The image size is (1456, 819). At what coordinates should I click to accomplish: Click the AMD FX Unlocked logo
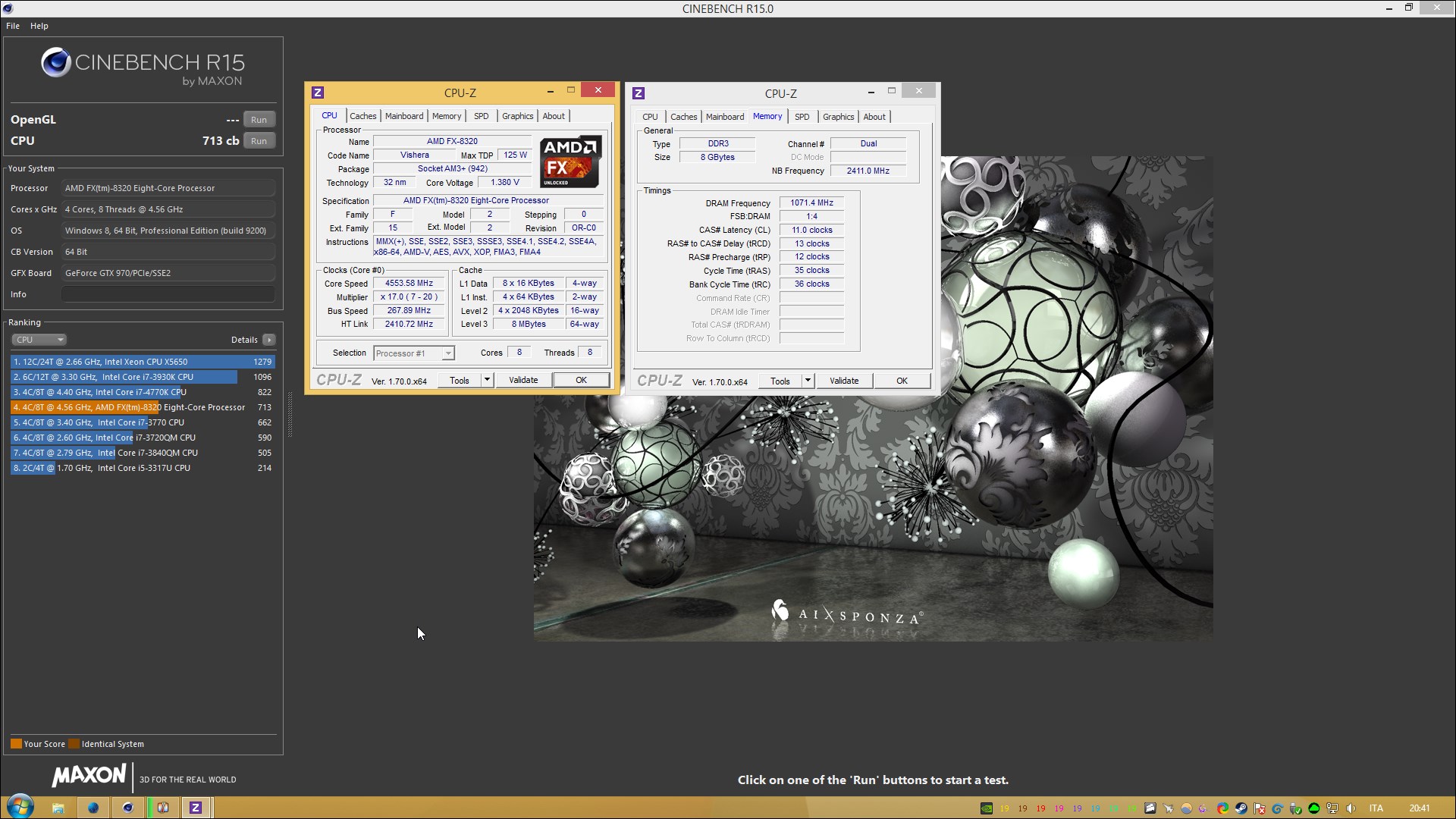(570, 162)
